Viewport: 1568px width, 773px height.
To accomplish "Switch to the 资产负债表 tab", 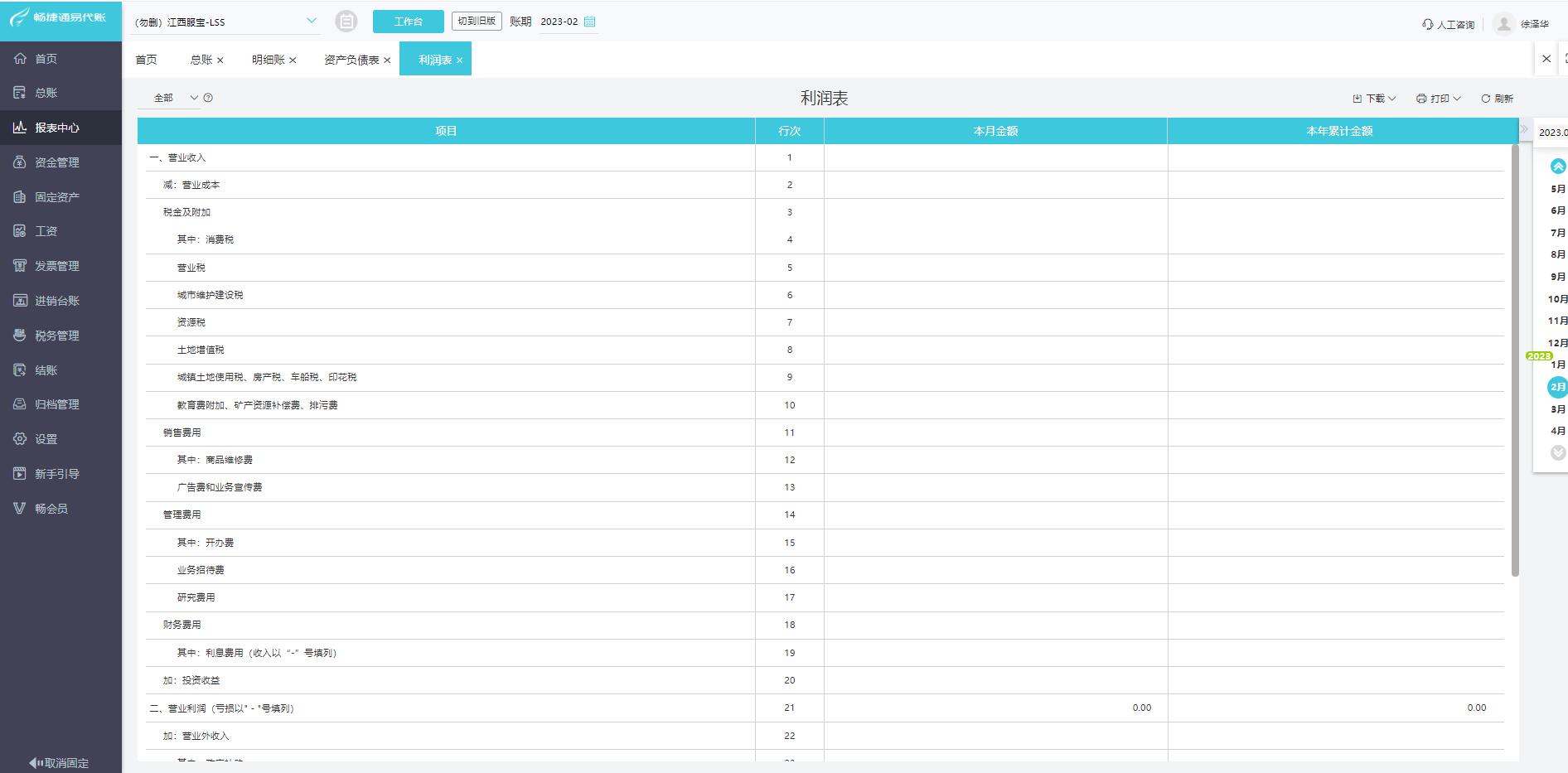I will (351, 60).
